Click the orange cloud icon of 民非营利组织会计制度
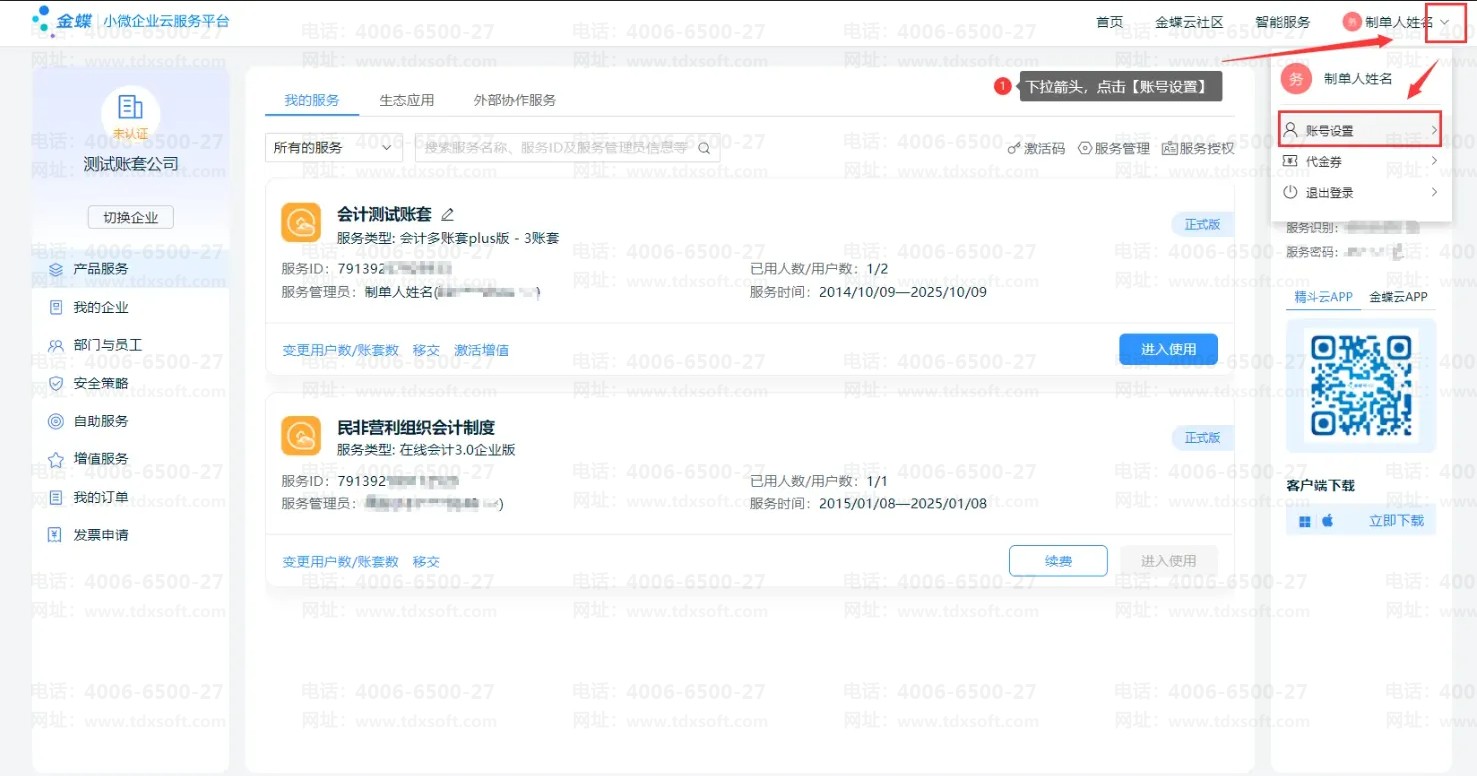The height and width of the screenshot is (776, 1477). 301,436
